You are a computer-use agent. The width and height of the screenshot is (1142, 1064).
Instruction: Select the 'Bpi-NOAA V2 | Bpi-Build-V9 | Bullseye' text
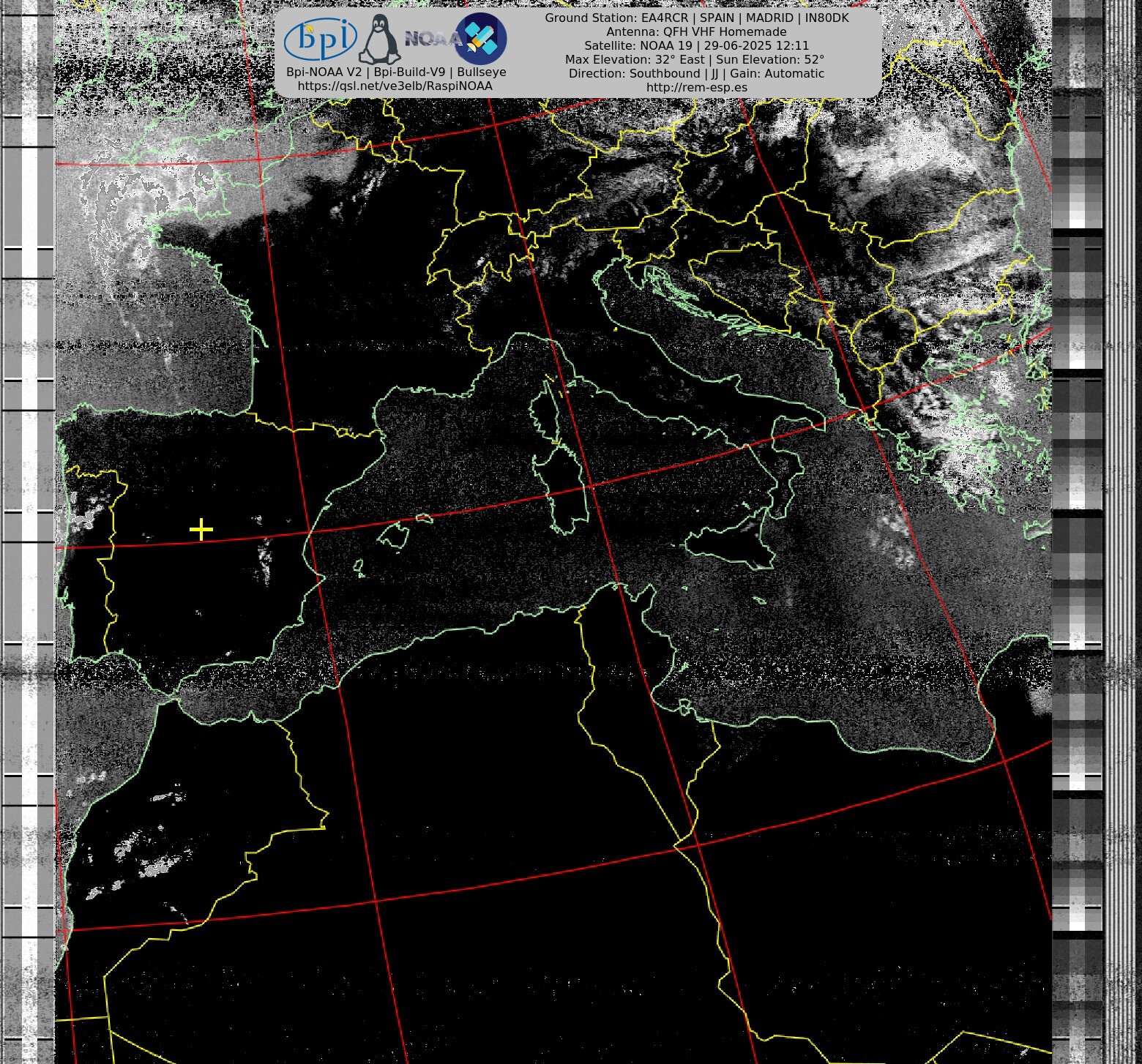coord(396,72)
